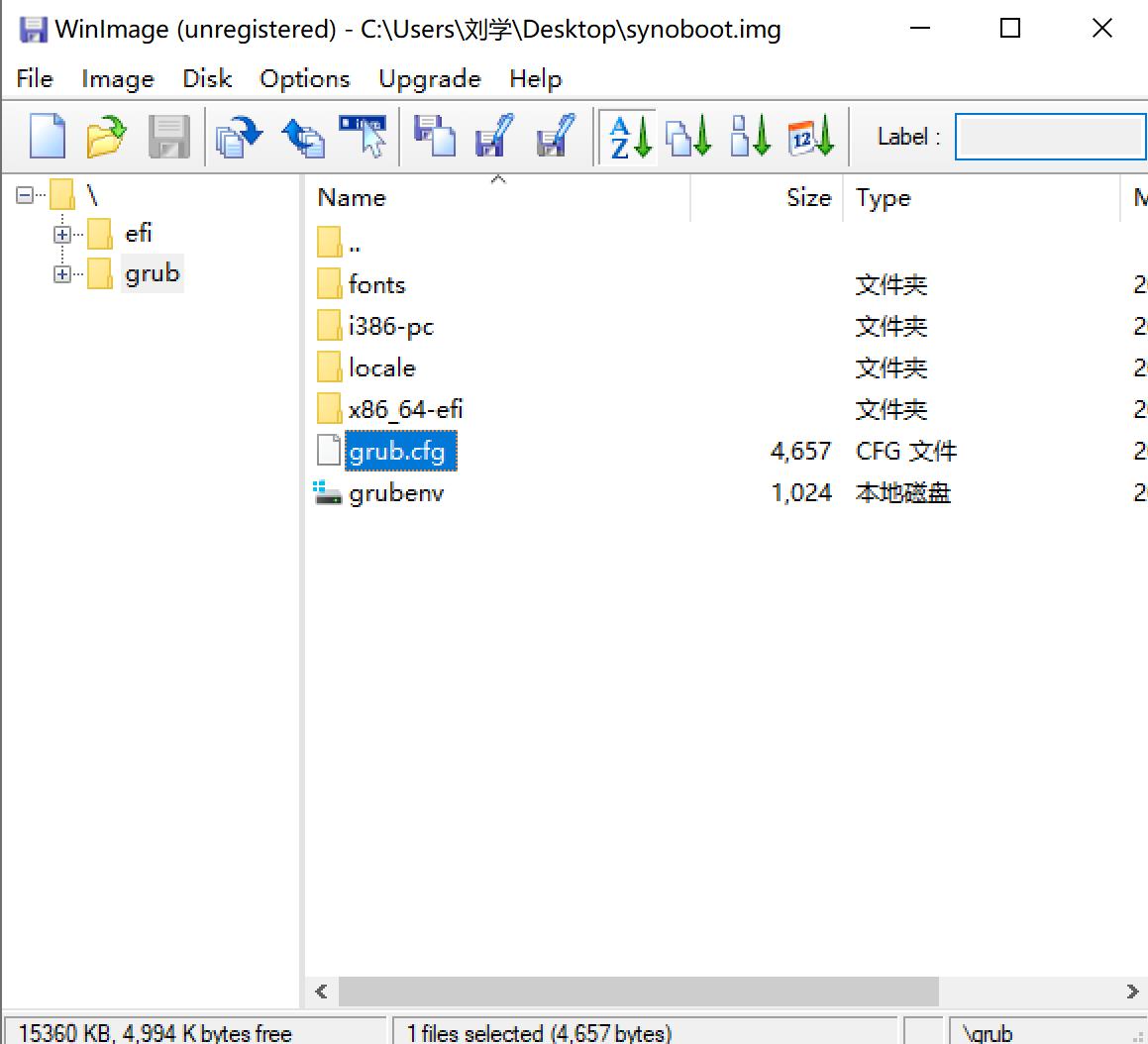Click the Select files cursor icon
Viewport: 1148px width, 1044px height.
pos(364,136)
